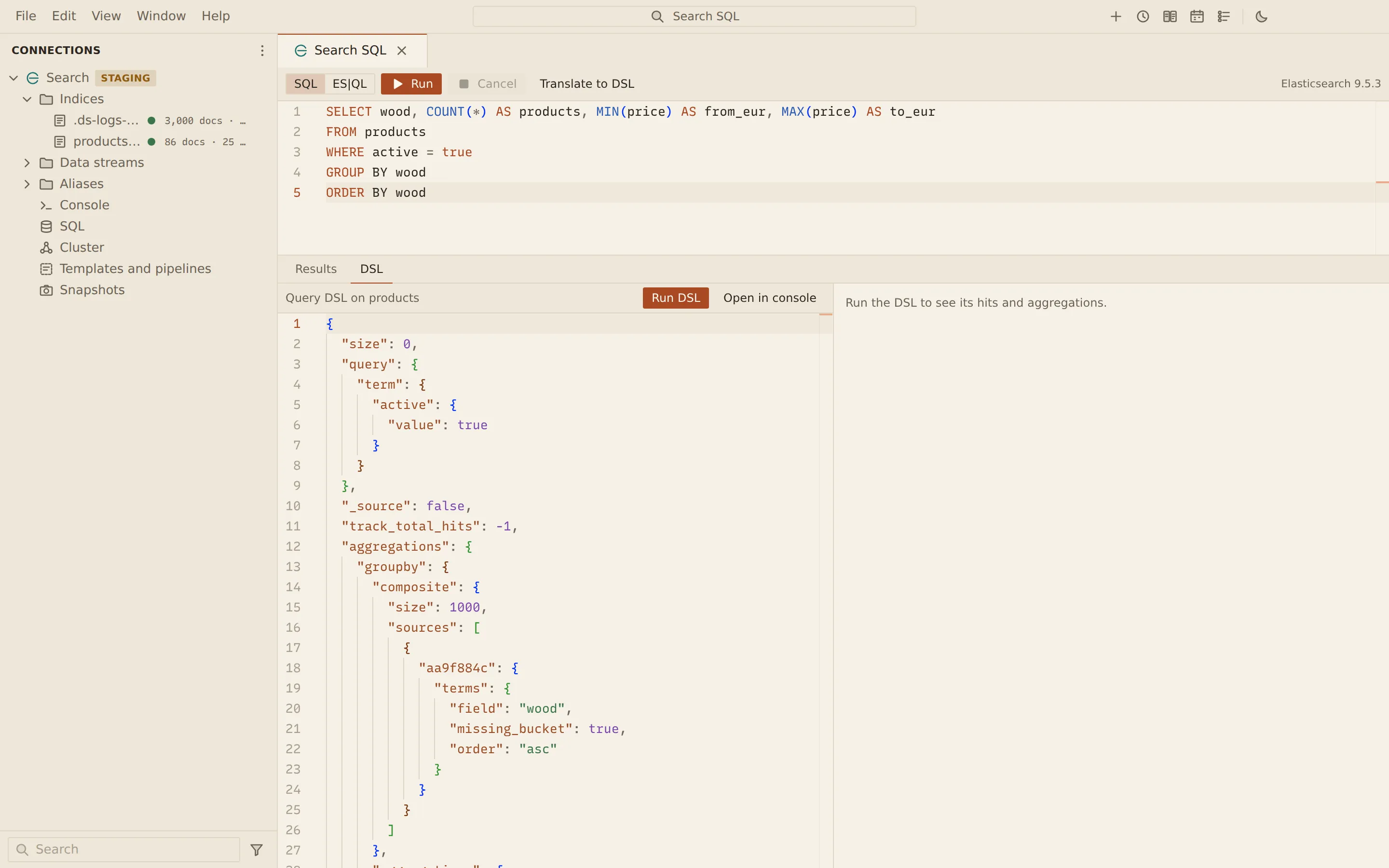Click the Run DSL button
The width and height of the screenshot is (1389, 868).
(676, 298)
